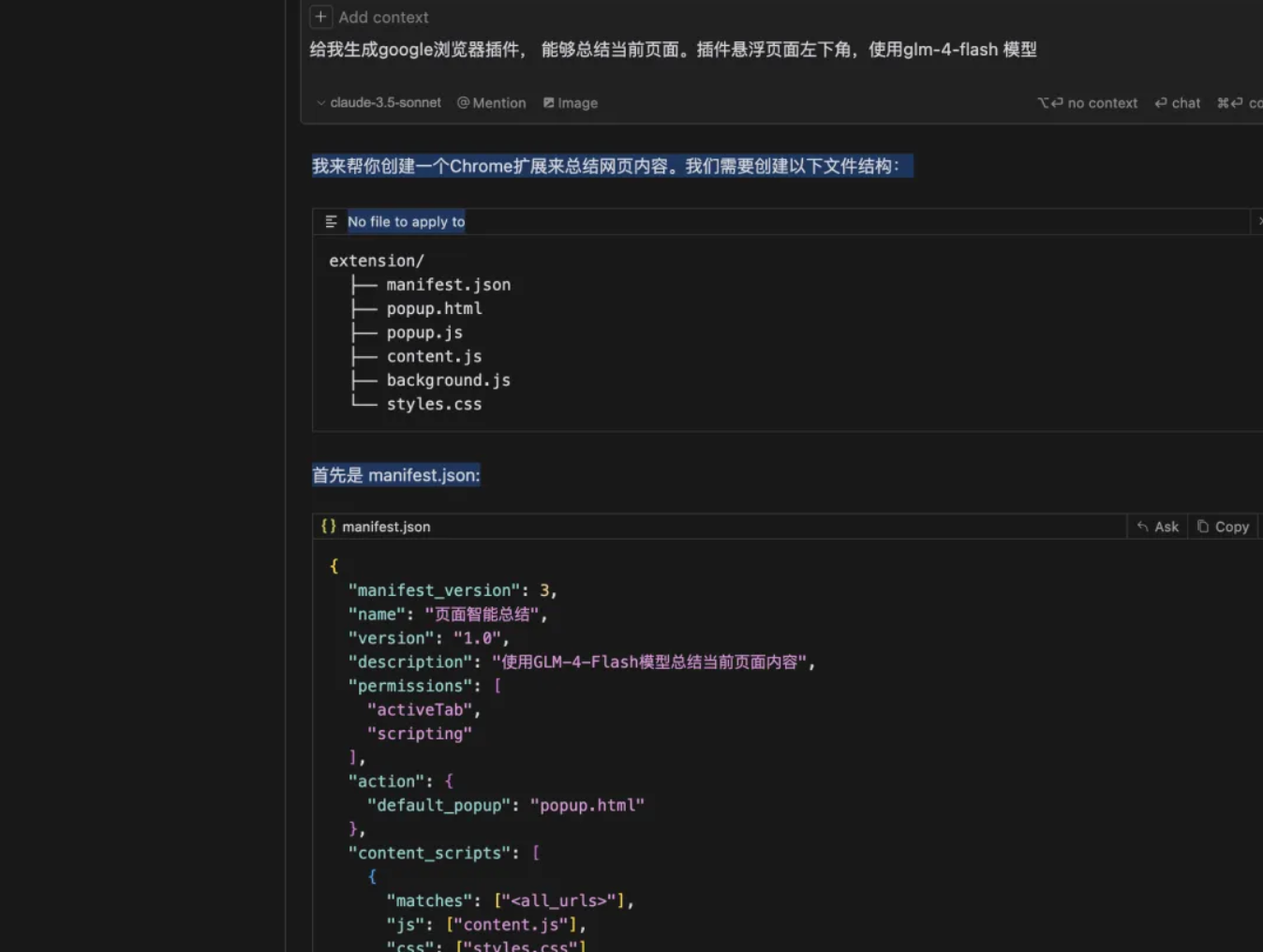
Task: Click the No file to apply to label
Action: 406,222
